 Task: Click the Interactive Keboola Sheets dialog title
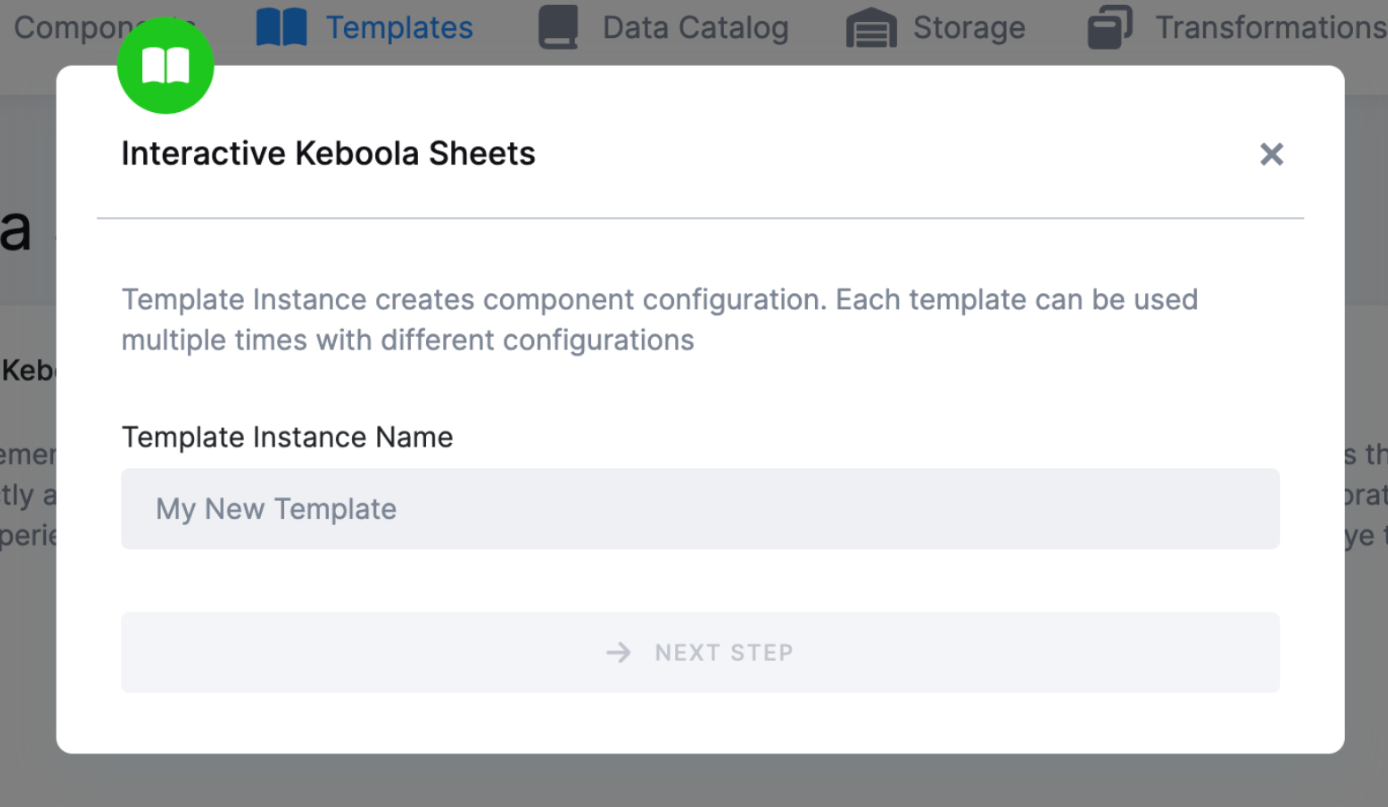tap(328, 154)
